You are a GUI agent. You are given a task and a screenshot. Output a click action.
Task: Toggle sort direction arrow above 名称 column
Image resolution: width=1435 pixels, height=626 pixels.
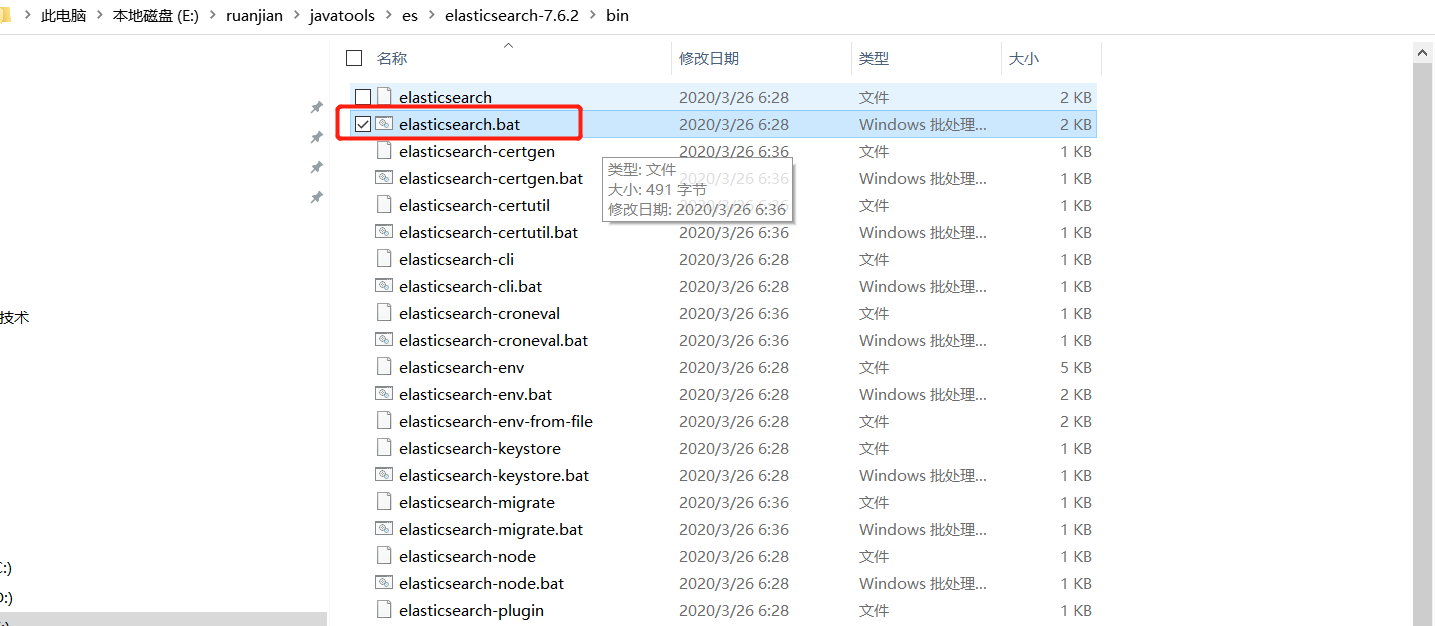(508, 45)
